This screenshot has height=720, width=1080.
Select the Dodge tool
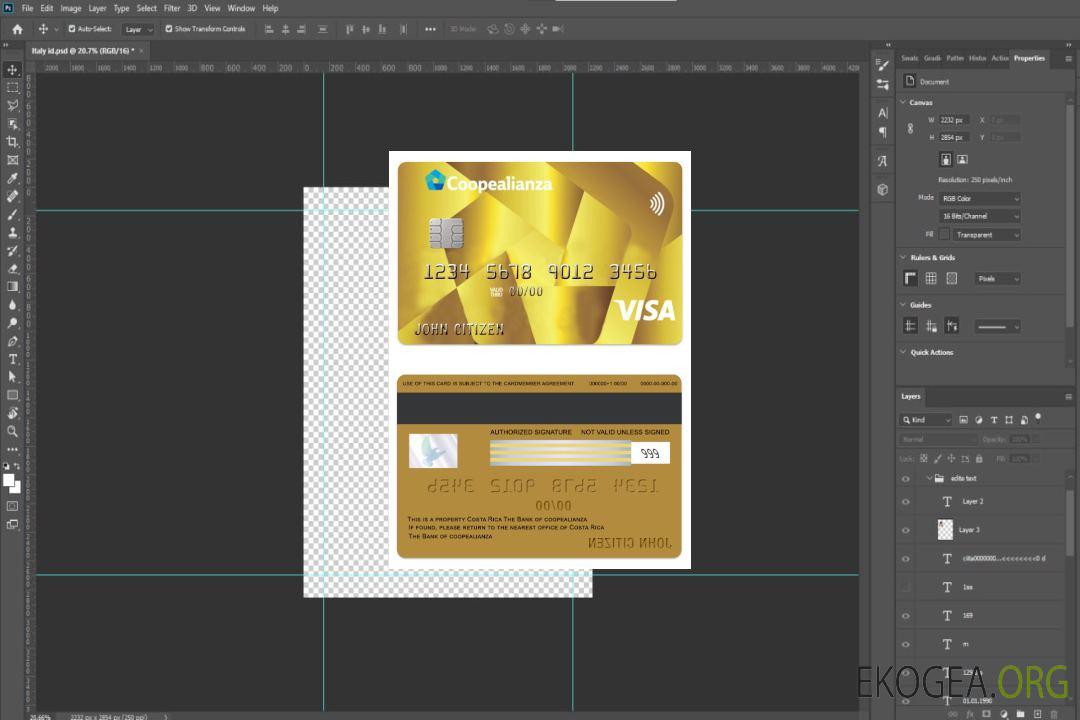12,322
